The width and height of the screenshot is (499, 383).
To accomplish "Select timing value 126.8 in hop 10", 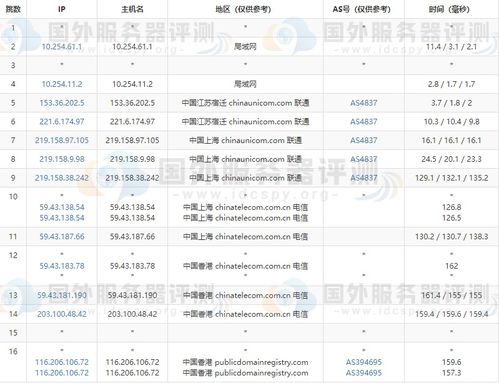I will point(451,207).
